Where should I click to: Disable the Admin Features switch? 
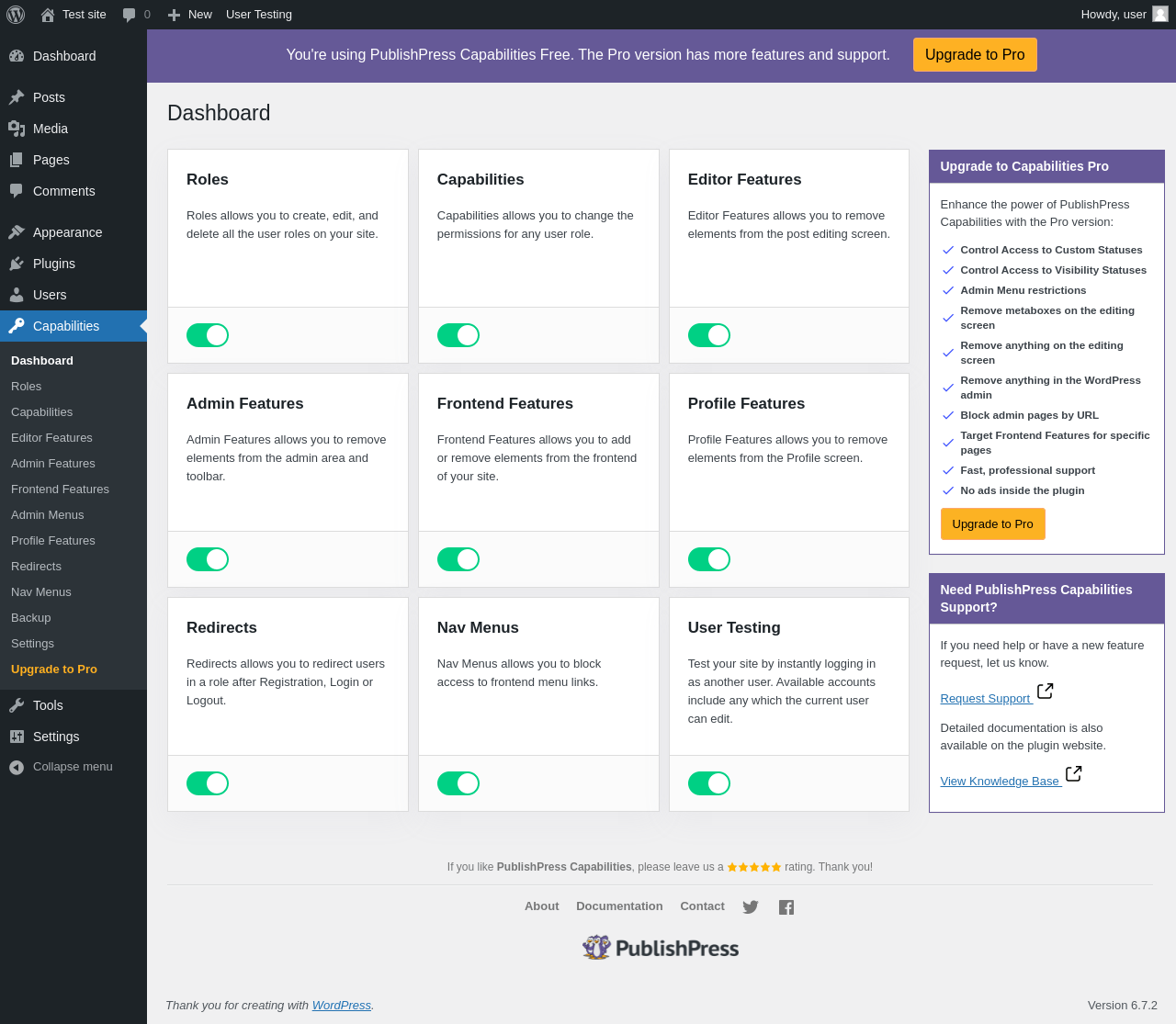(x=208, y=559)
